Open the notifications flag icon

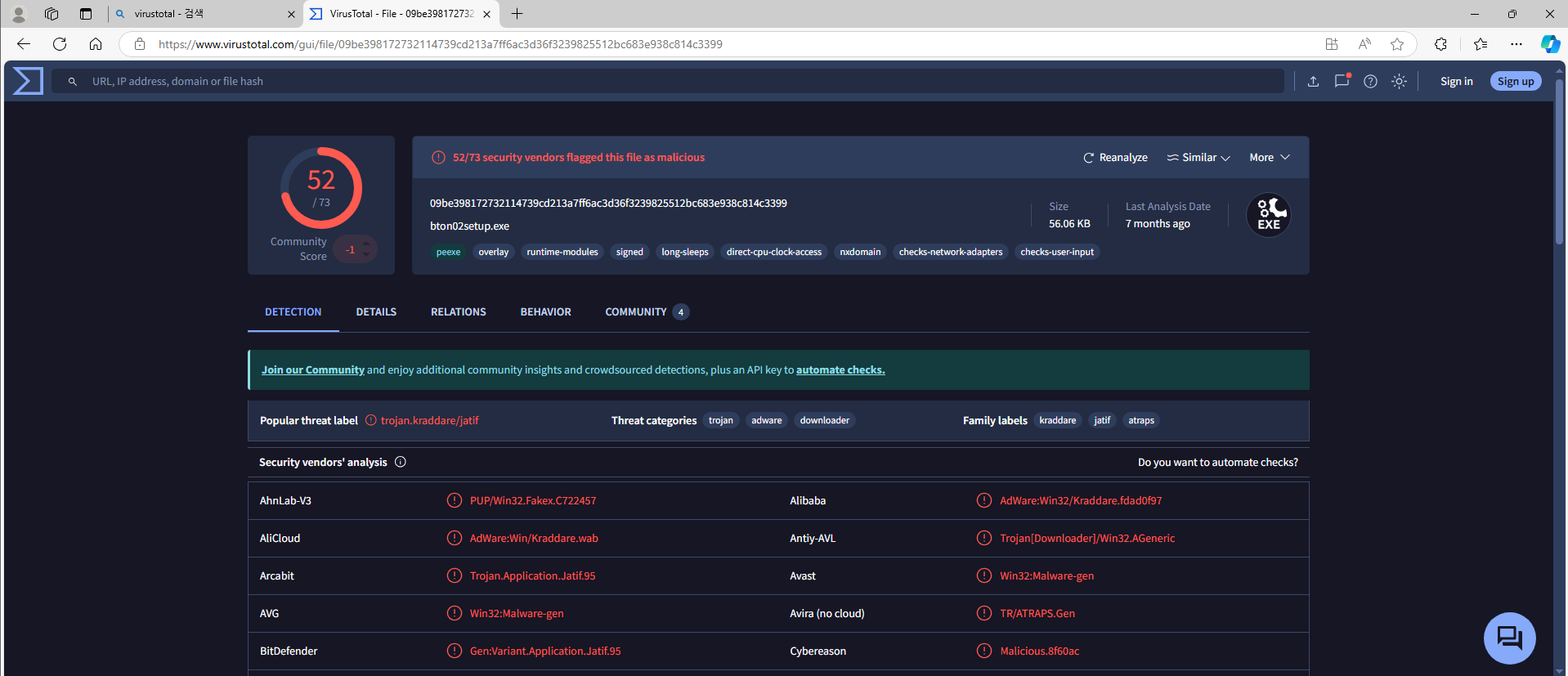1342,81
